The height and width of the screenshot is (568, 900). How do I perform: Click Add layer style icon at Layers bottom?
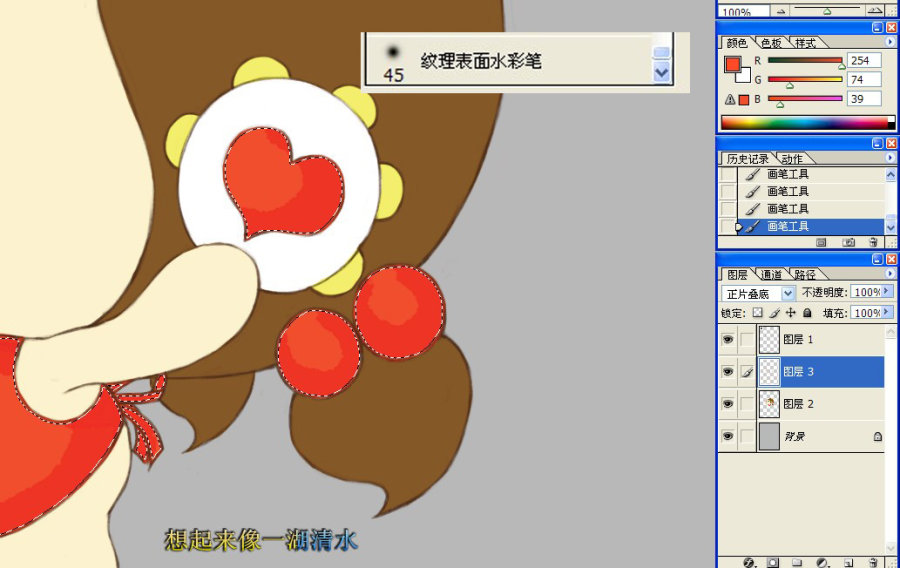click(748, 562)
